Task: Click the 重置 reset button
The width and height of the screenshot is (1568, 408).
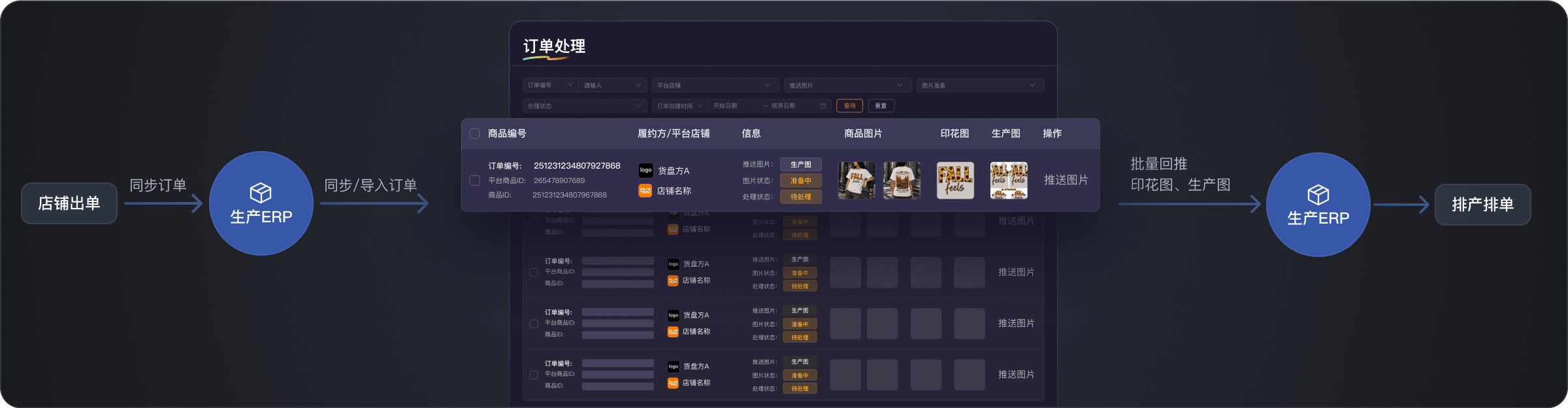Action: pyautogui.click(x=881, y=106)
